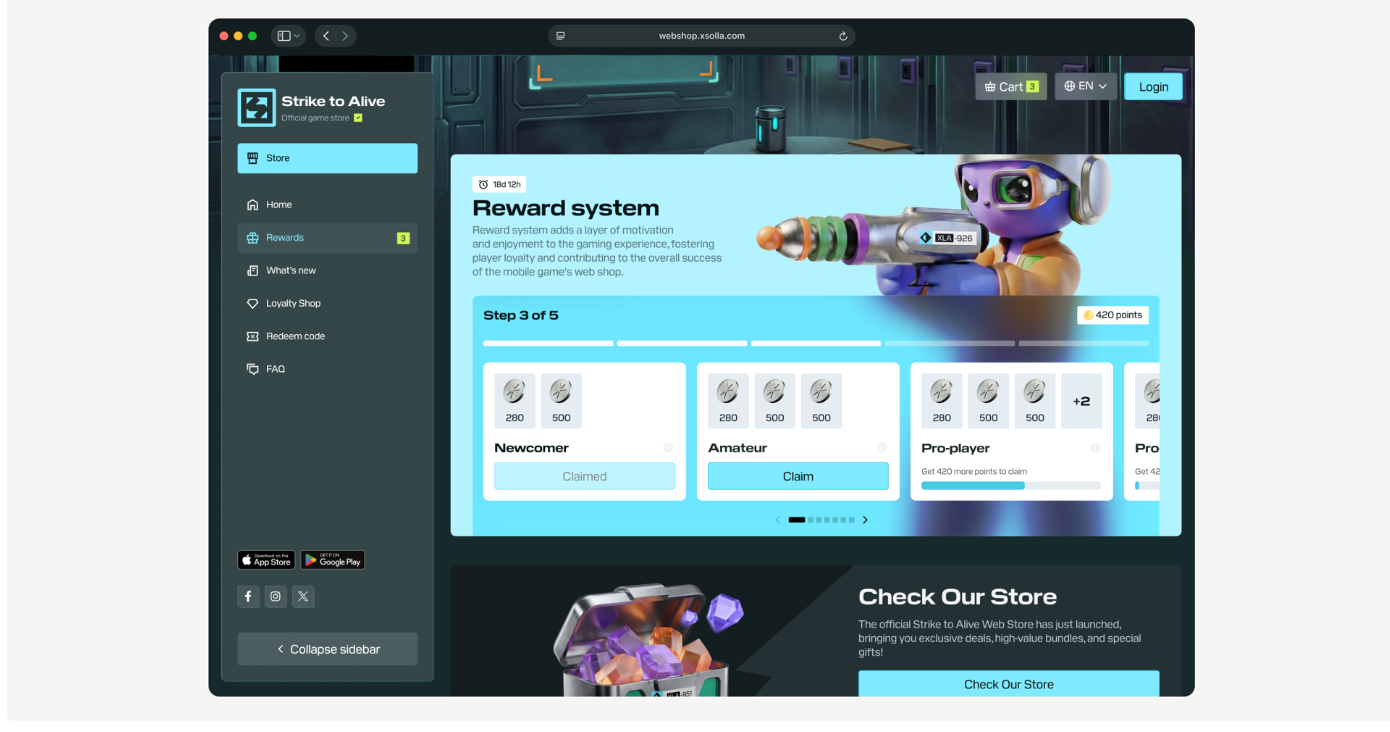Screen dimensions: 1390x732
Task: Go to previous rewards with the left arrow
Action: tap(778, 520)
